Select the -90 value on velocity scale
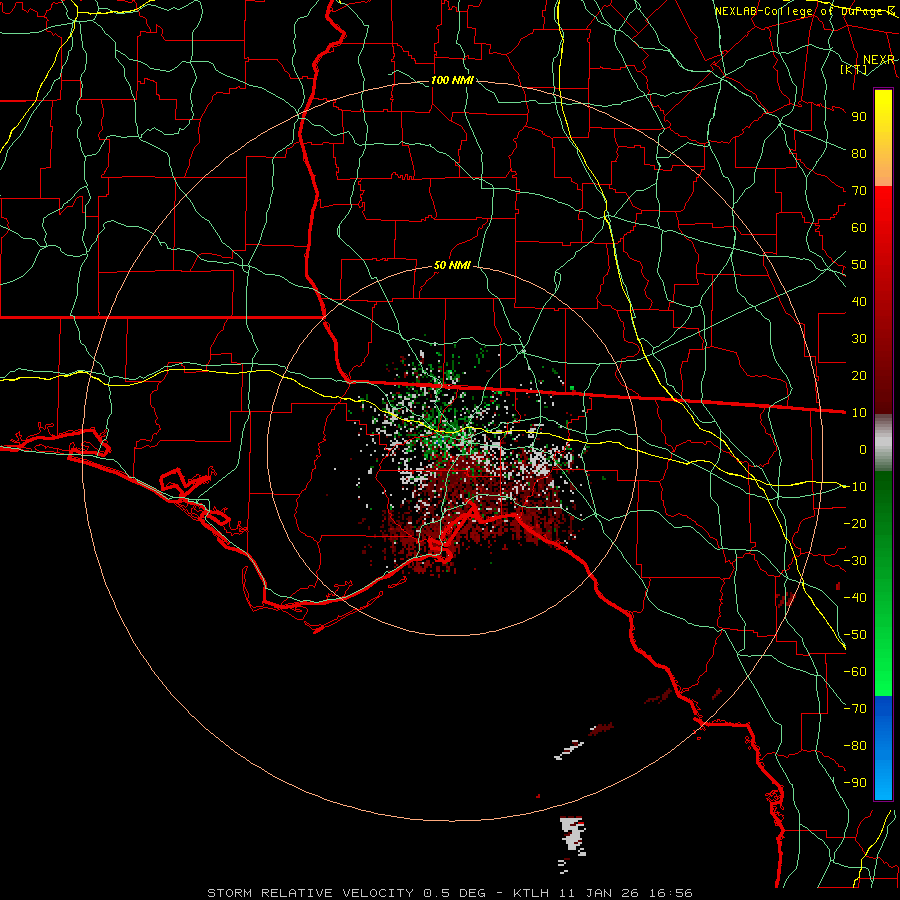Image resolution: width=900 pixels, height=900 pixels. coord(855,783)
